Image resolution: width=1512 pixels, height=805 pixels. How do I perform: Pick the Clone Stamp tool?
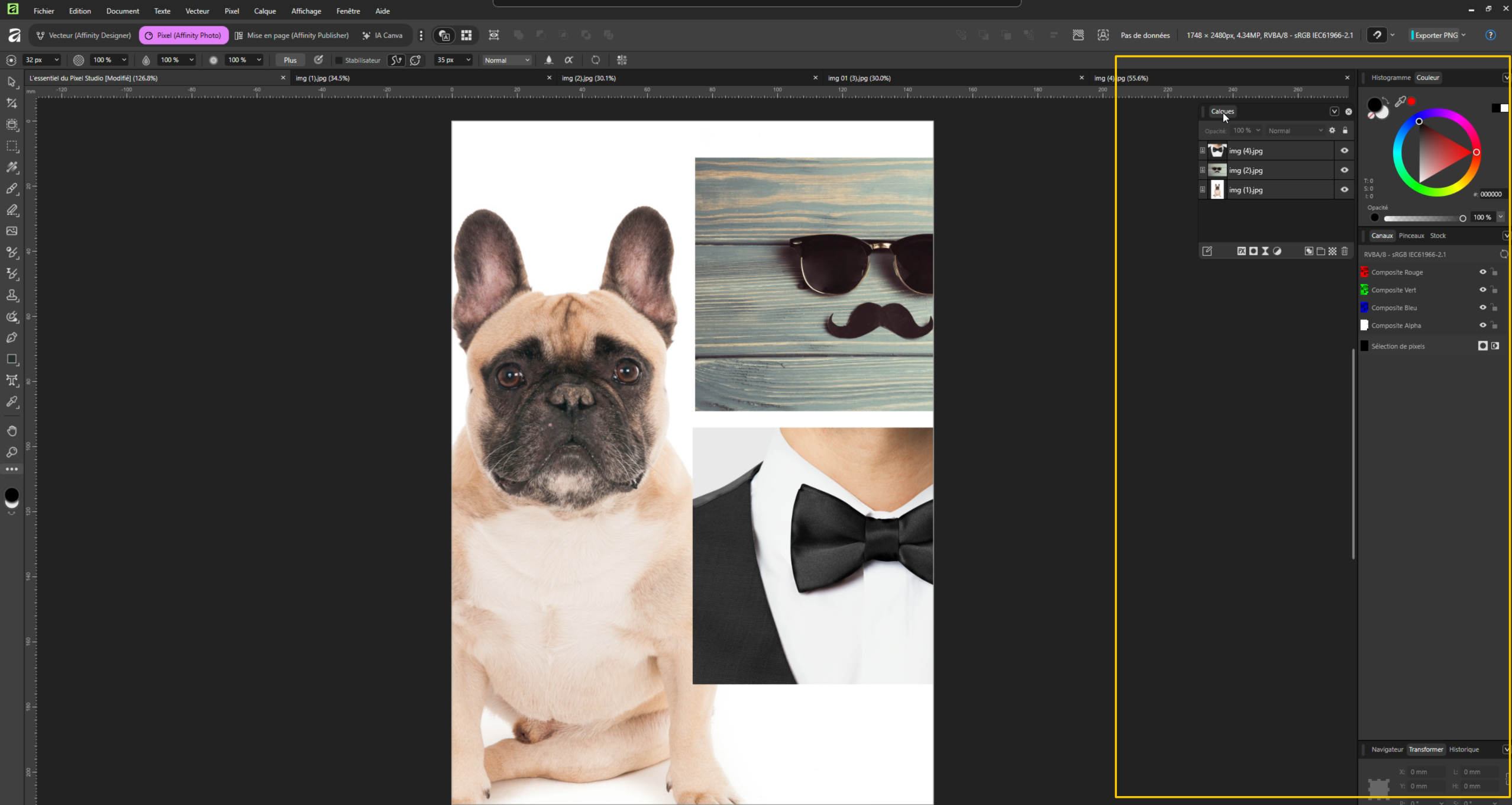12,295
